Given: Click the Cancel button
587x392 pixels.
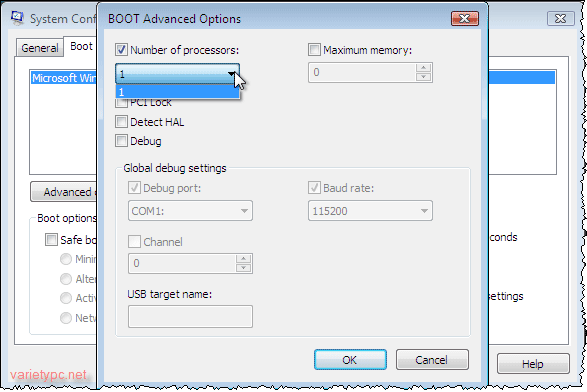Looking at the screenshot, I should pyautogui.click(x=432, y=359).
